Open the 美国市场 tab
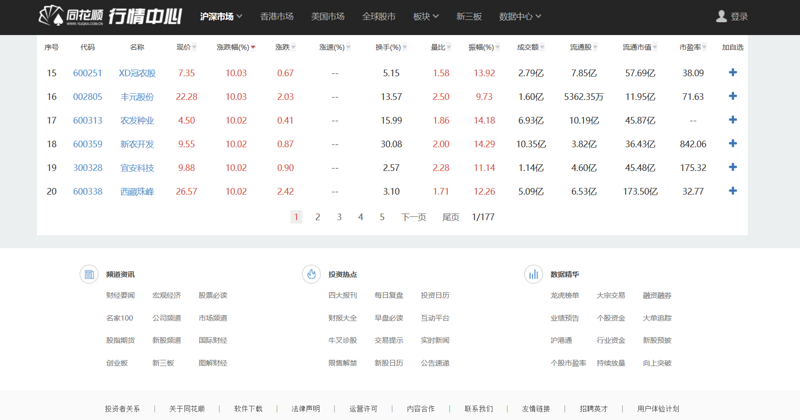This screenshot has height=420, width=800. point(328,17)
